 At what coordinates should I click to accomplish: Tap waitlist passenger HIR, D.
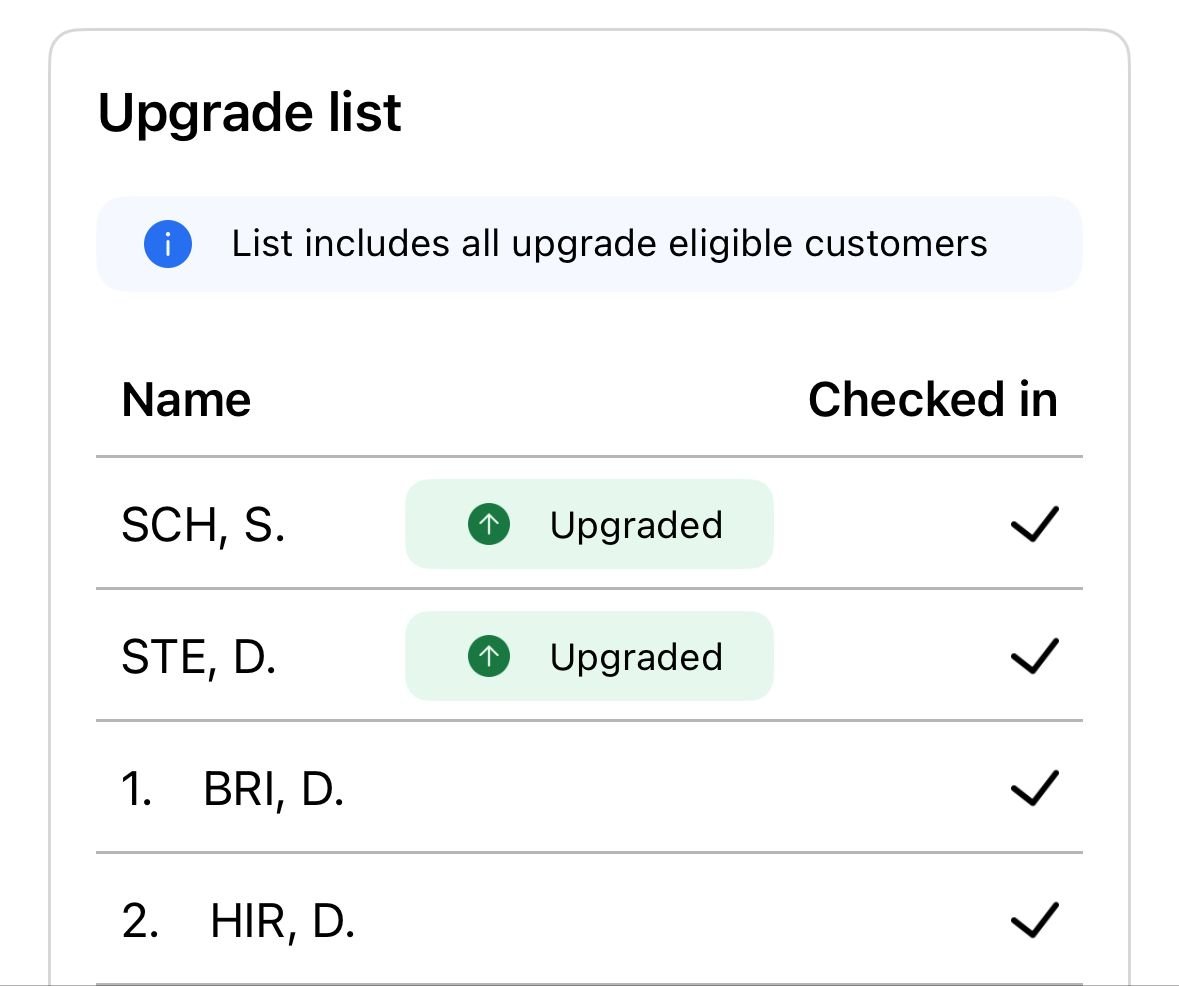point(282,922)
